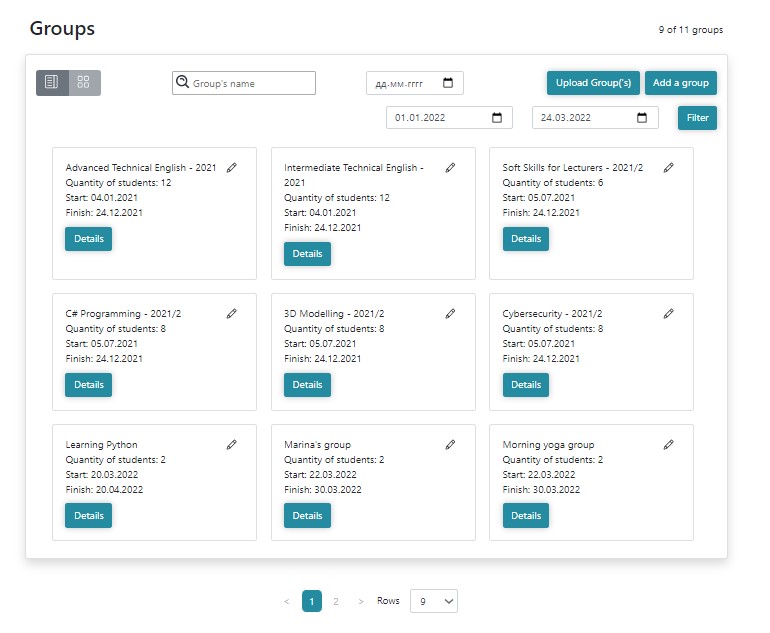The image size is (770, 633).
Task: Click the Upload Group('s) button
Action: coord(593,83)
